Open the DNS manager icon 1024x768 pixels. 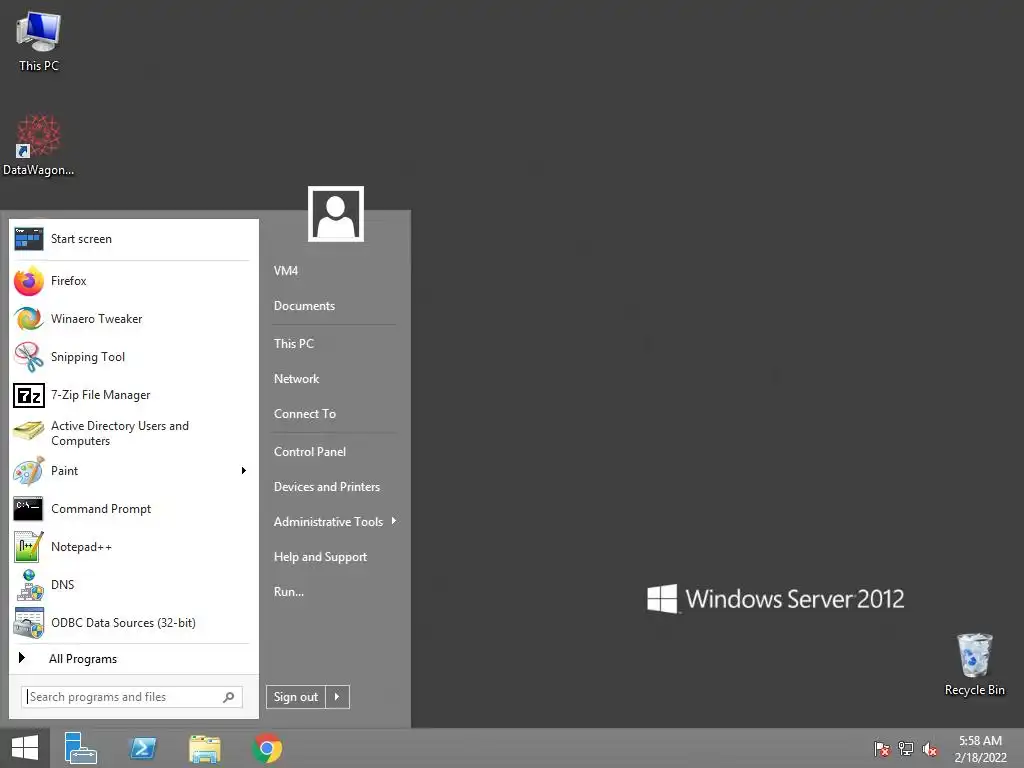(x=28, y=584)
